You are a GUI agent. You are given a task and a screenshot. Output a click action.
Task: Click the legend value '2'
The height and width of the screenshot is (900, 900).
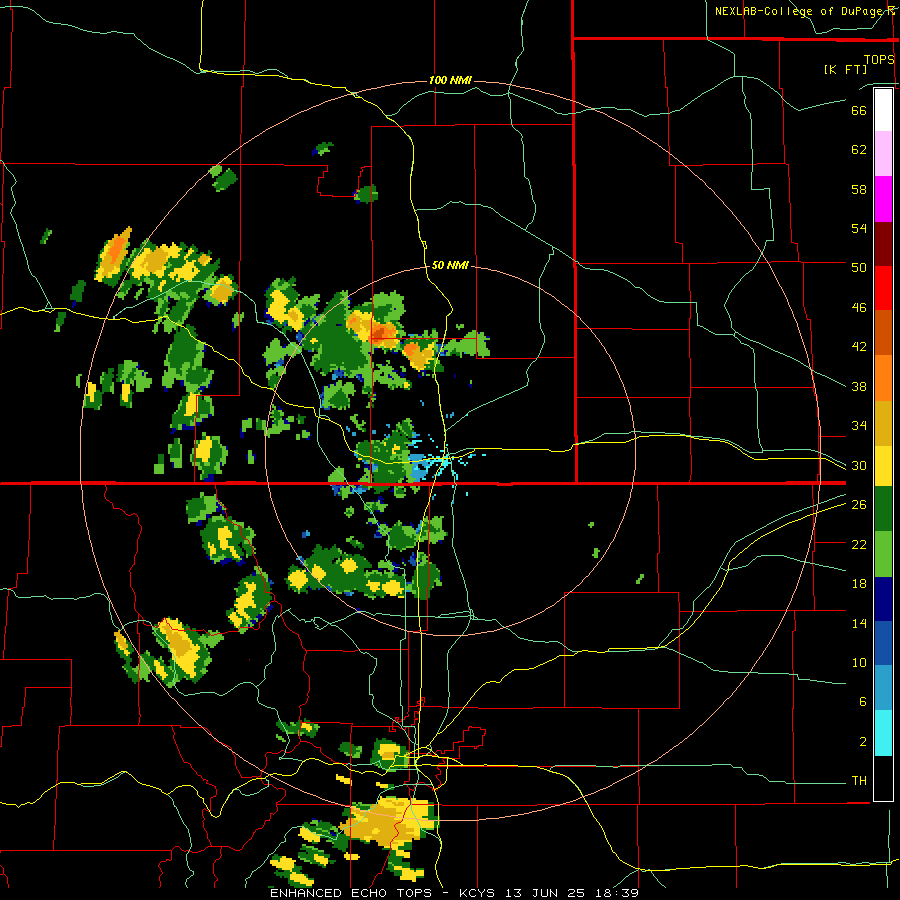click(863, 742)
